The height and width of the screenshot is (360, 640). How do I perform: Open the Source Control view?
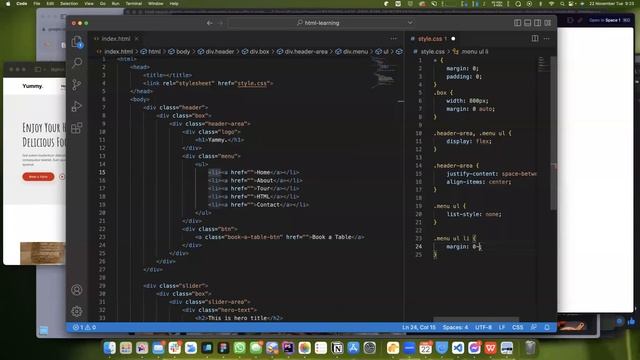[x=77, y=84]
